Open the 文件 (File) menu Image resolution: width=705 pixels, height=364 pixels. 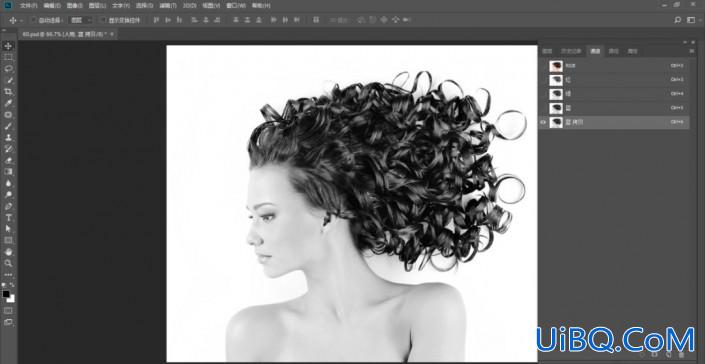(28, 6)
